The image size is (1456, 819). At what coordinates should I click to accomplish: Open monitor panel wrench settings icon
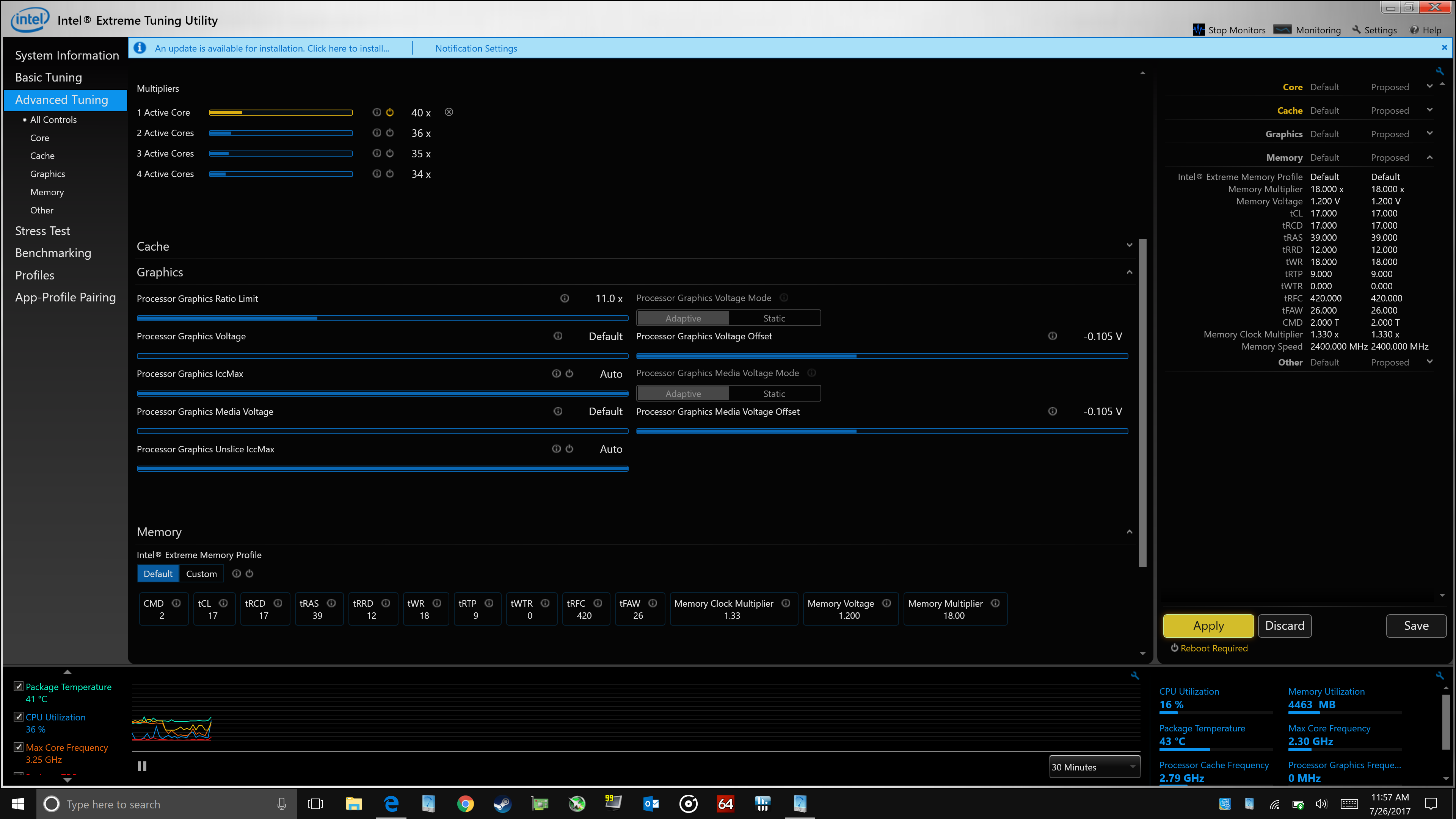coord(1440,675)
